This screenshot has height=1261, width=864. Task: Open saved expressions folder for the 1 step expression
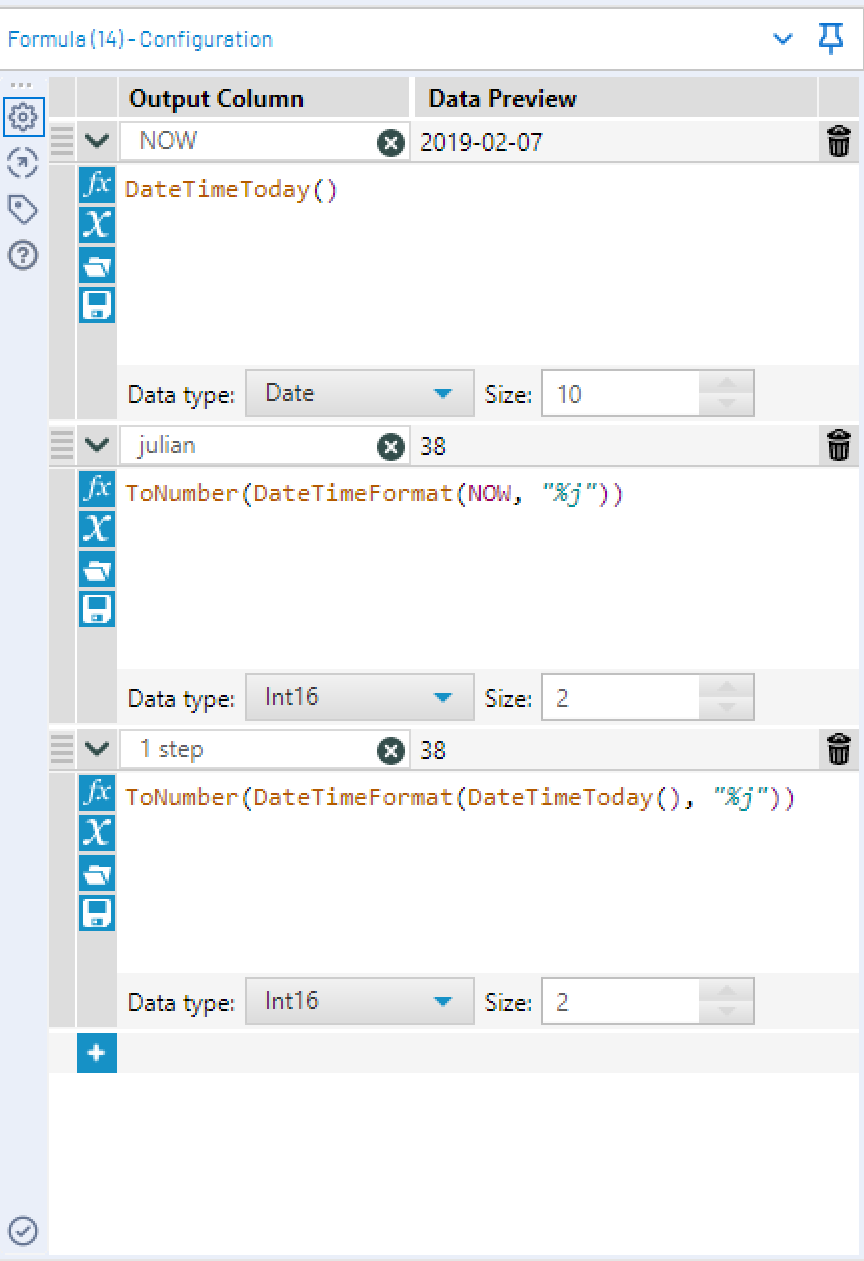[96, 873]
